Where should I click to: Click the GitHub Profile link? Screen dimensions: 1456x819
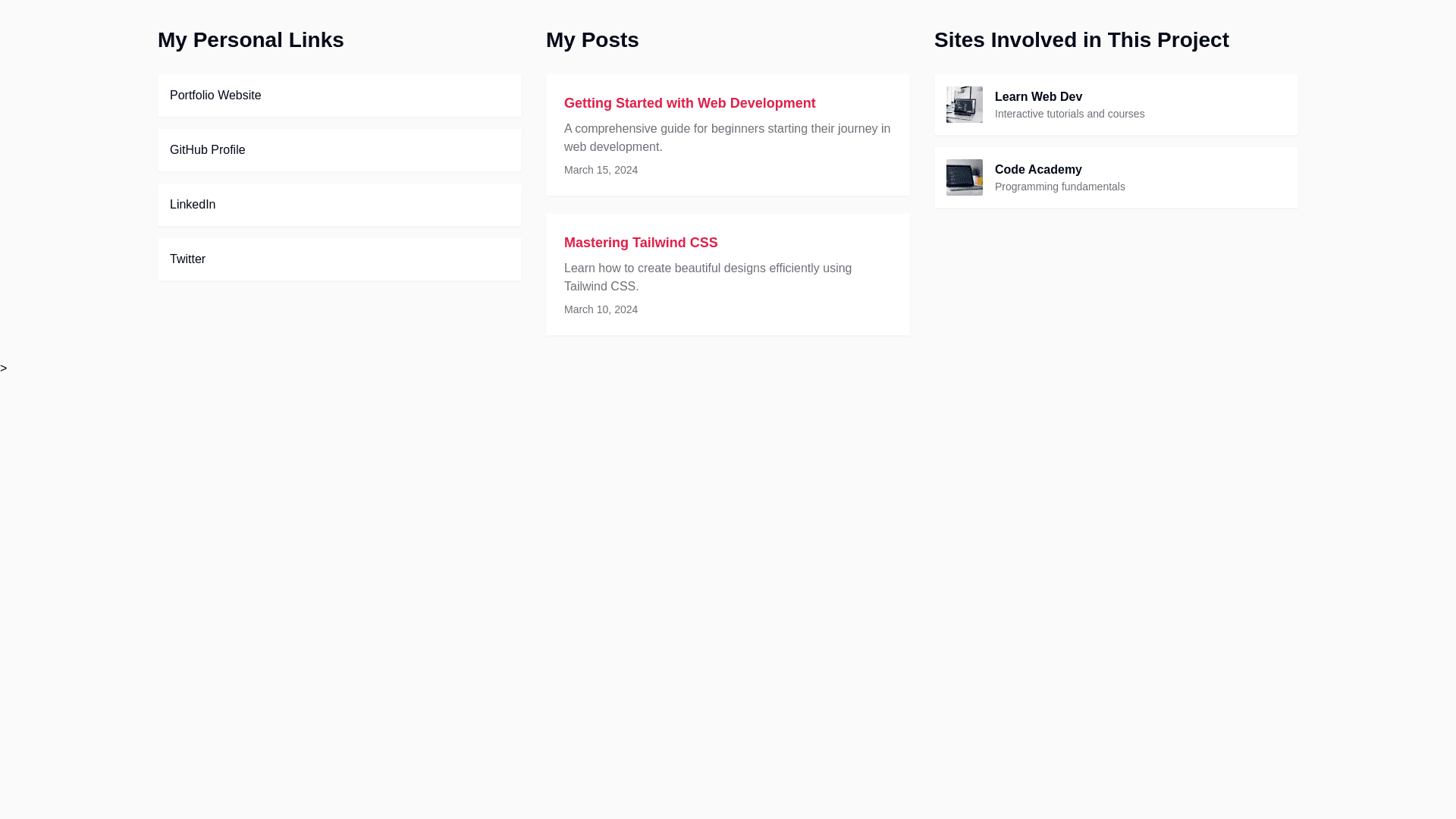tap(207, 150)
